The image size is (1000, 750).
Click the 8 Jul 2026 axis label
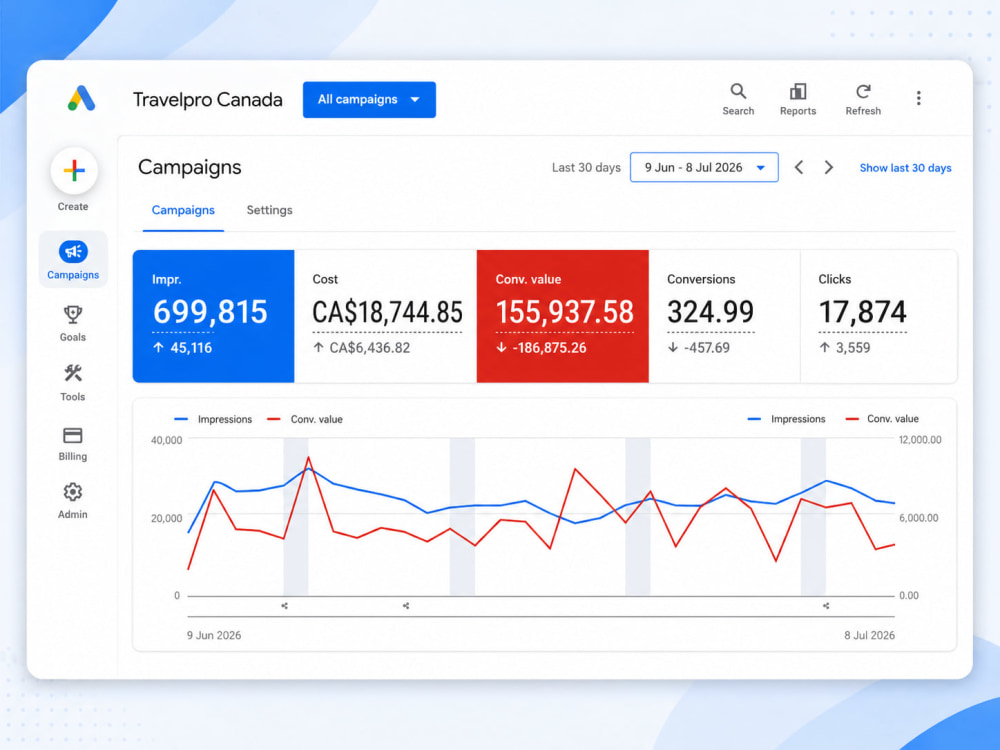[869, 635]
